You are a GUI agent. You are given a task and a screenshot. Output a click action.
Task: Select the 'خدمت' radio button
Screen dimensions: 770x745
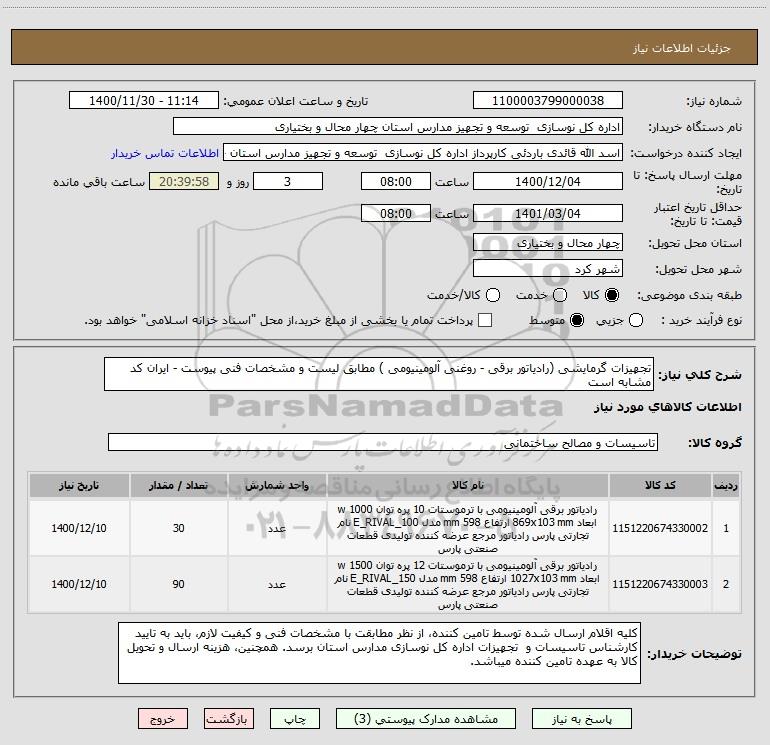[x=560, y=295]
